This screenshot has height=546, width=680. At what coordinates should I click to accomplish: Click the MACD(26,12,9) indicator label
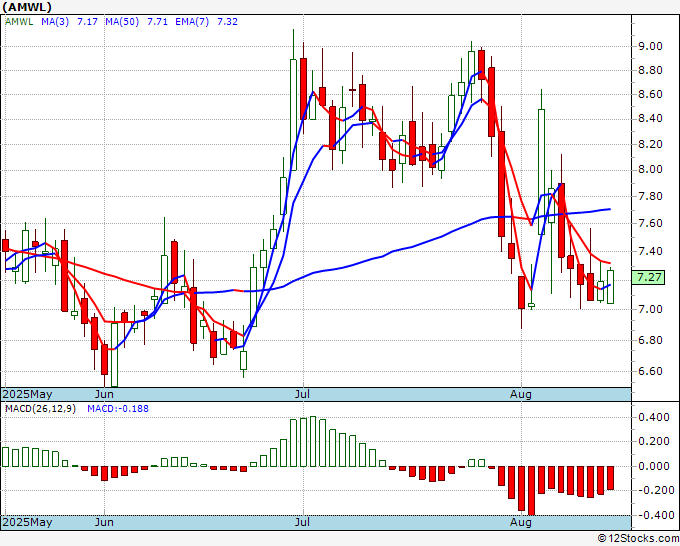pyautogui.click(x=40, y=409)
